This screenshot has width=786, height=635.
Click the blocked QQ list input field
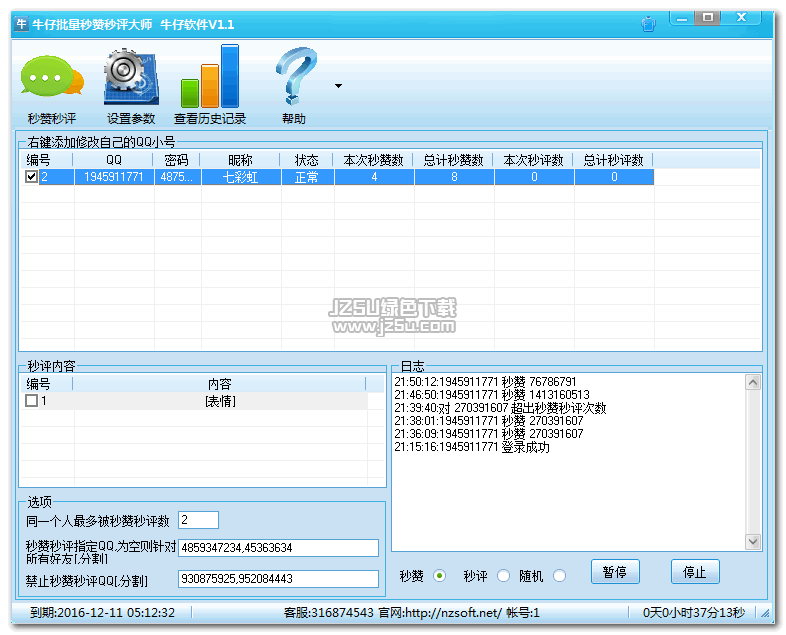(x=278, y=579)
